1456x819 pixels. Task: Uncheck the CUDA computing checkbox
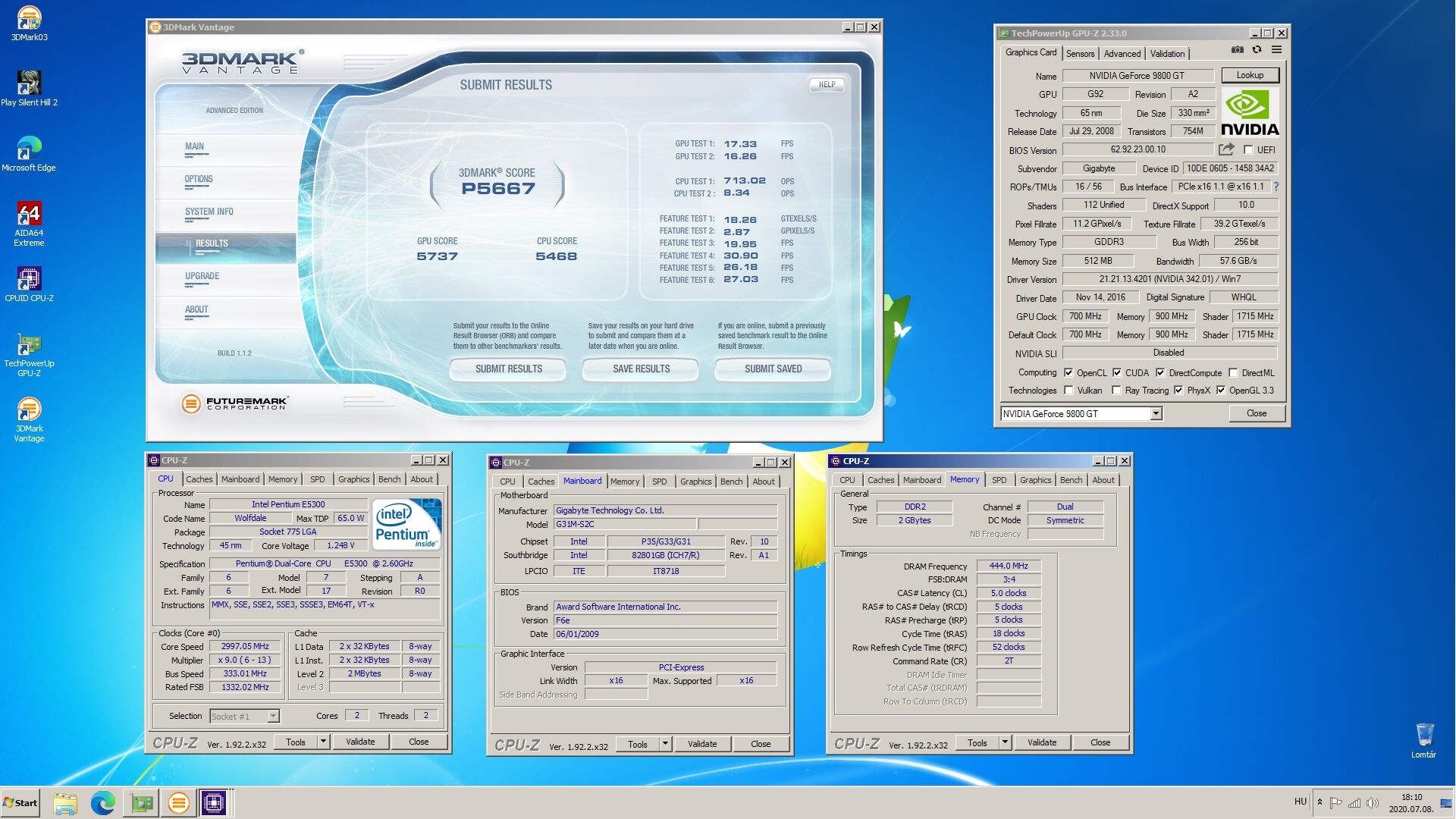tap(1117, 373)
